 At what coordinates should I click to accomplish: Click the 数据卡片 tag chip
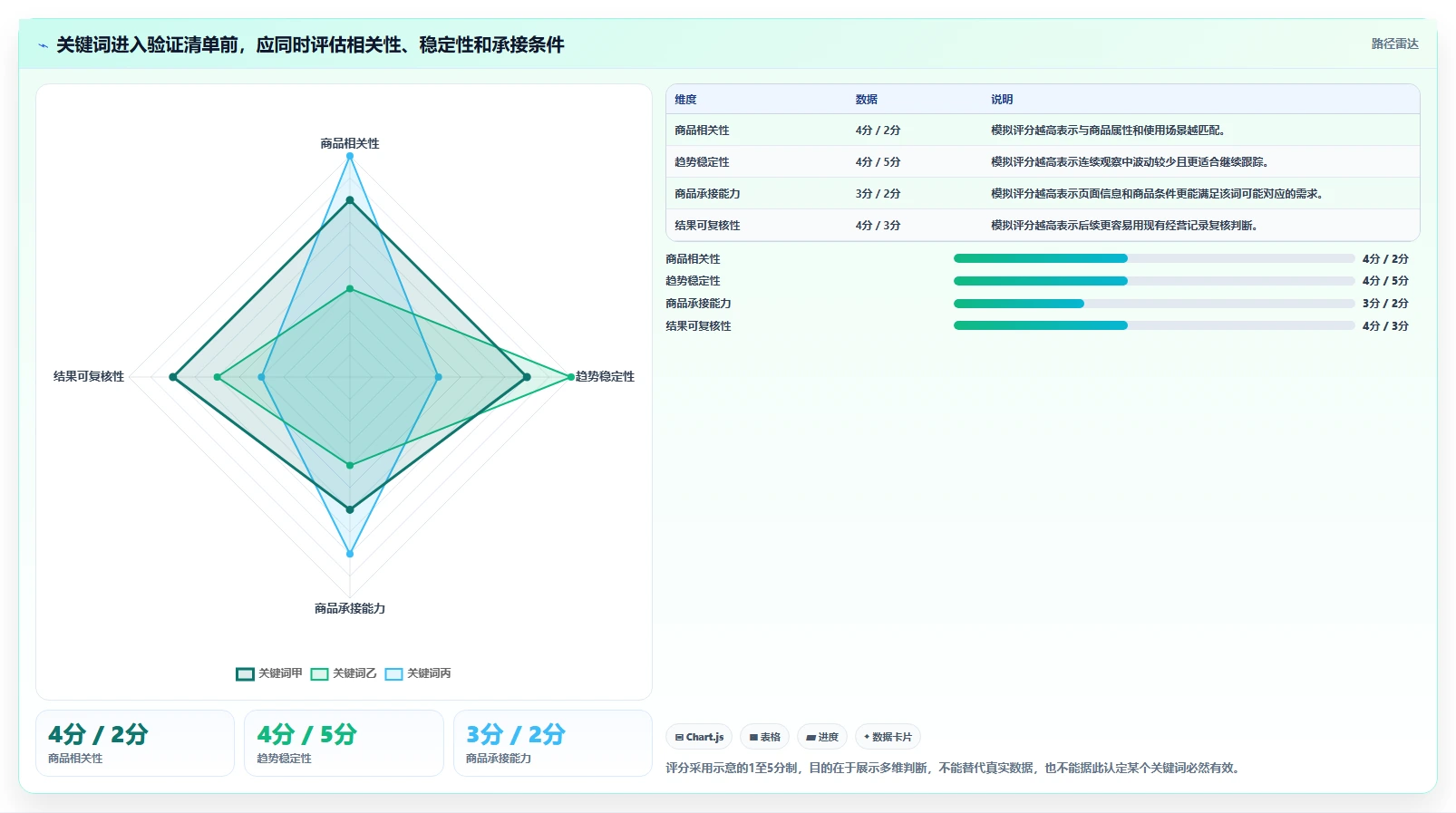[888, 737]
